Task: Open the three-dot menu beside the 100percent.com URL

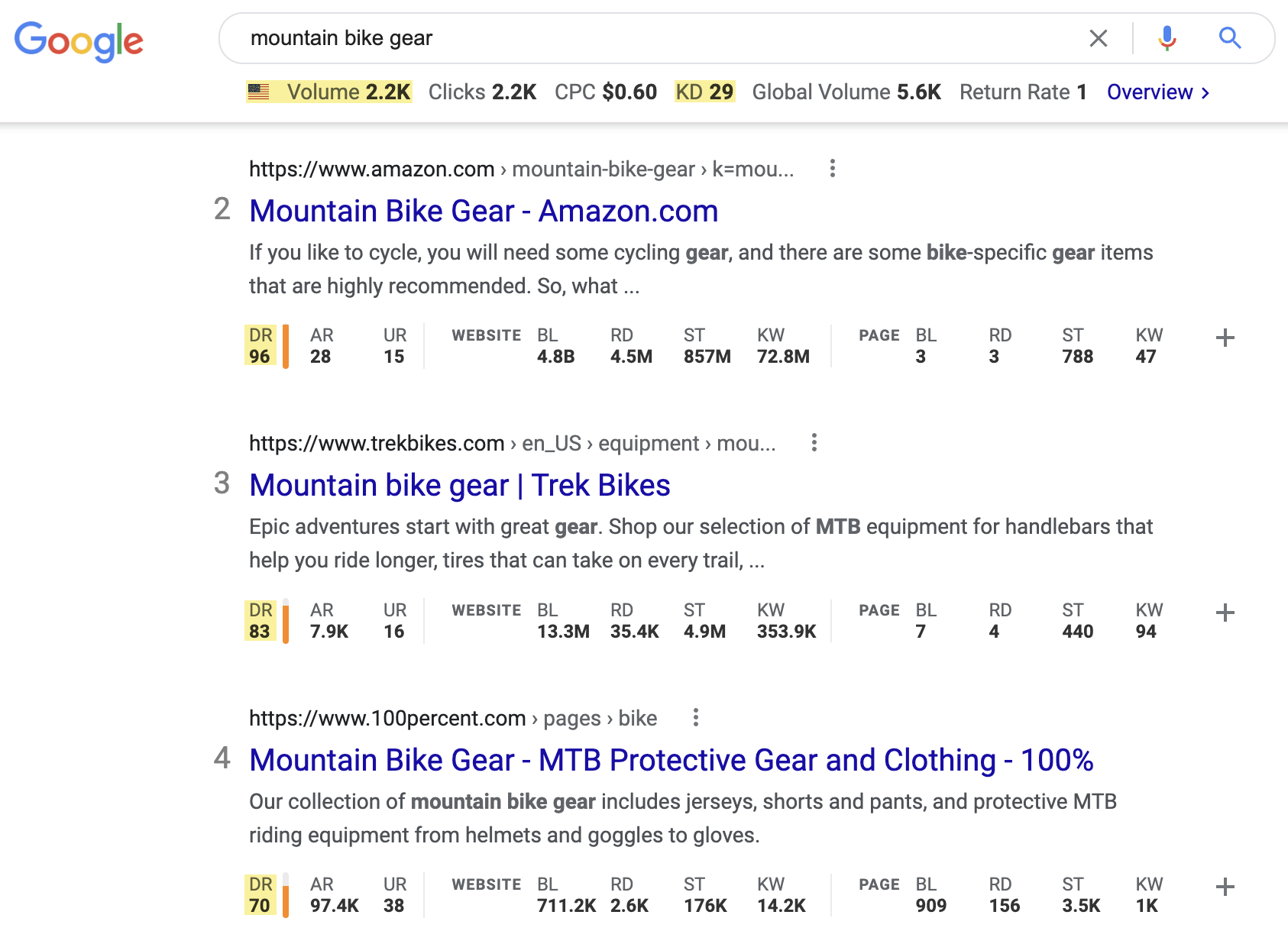Action: pos(696,718)
